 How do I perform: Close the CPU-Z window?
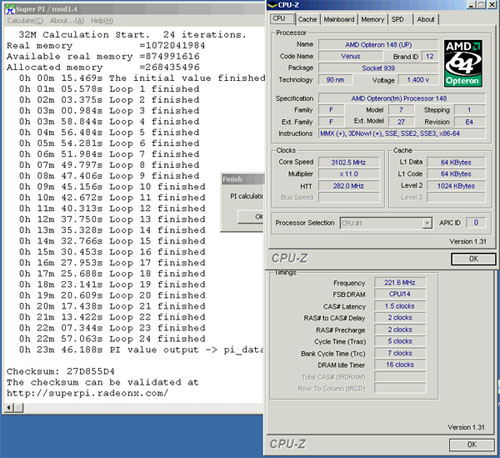click(x=492, y=5)
